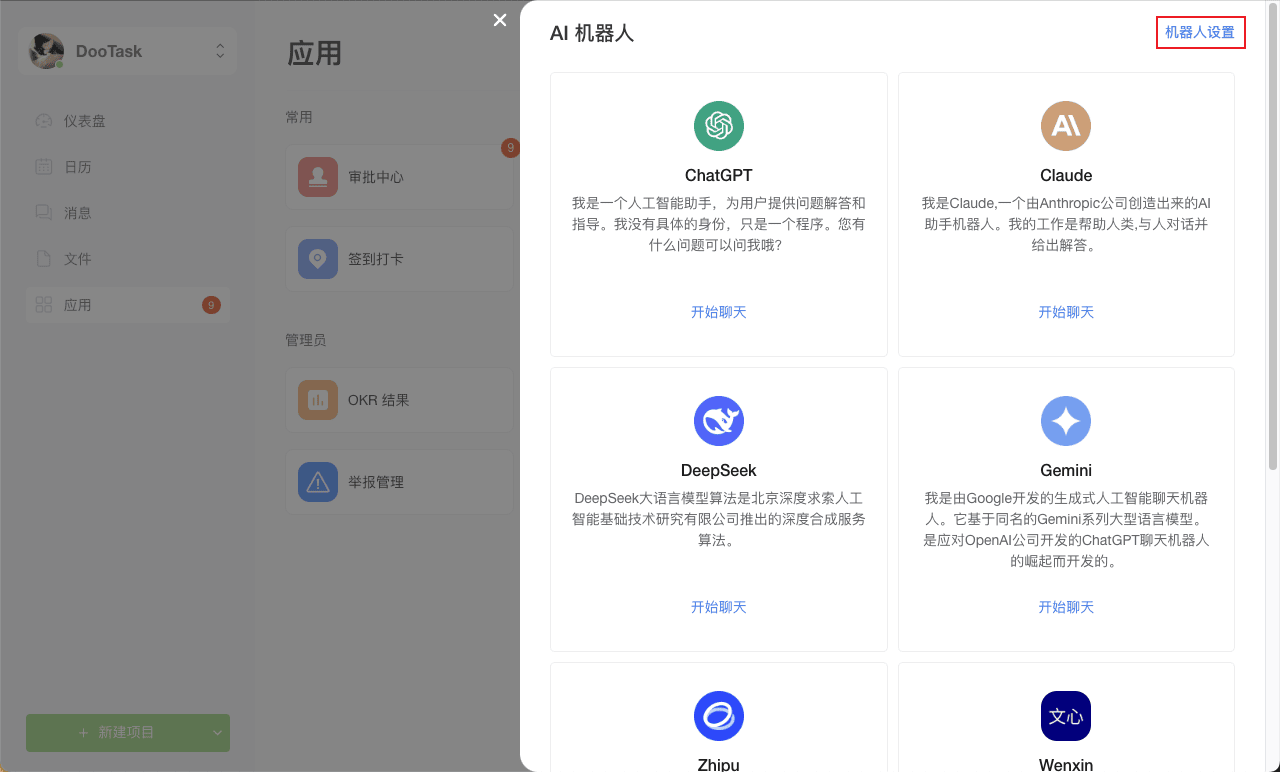The image size is (1280, 772).
Task: Click the Wenxin 文心 icon
Action: (1066, 716)
